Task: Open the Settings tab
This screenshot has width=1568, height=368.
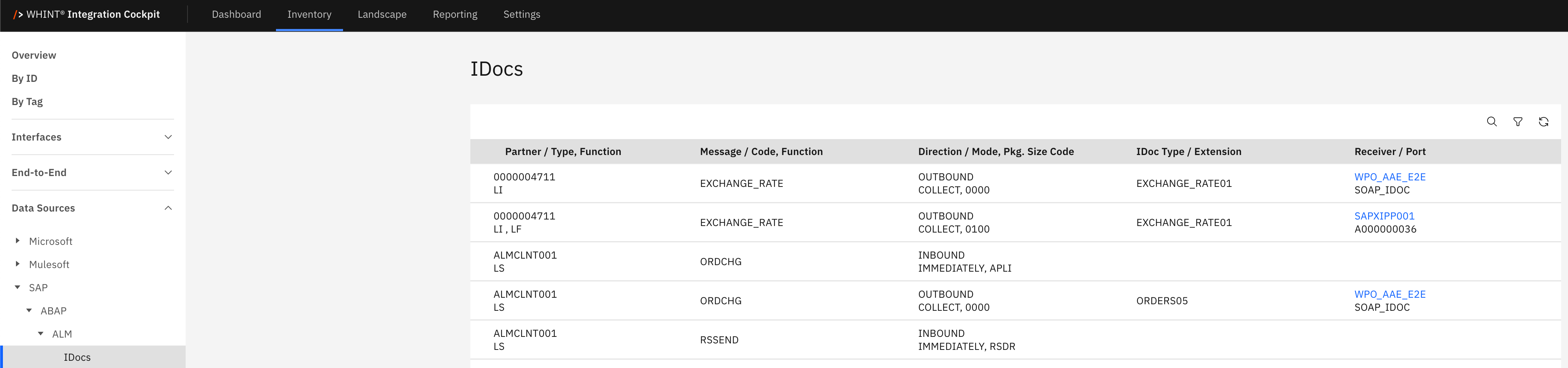Action: pyautogui.click(x=521, y=14)
